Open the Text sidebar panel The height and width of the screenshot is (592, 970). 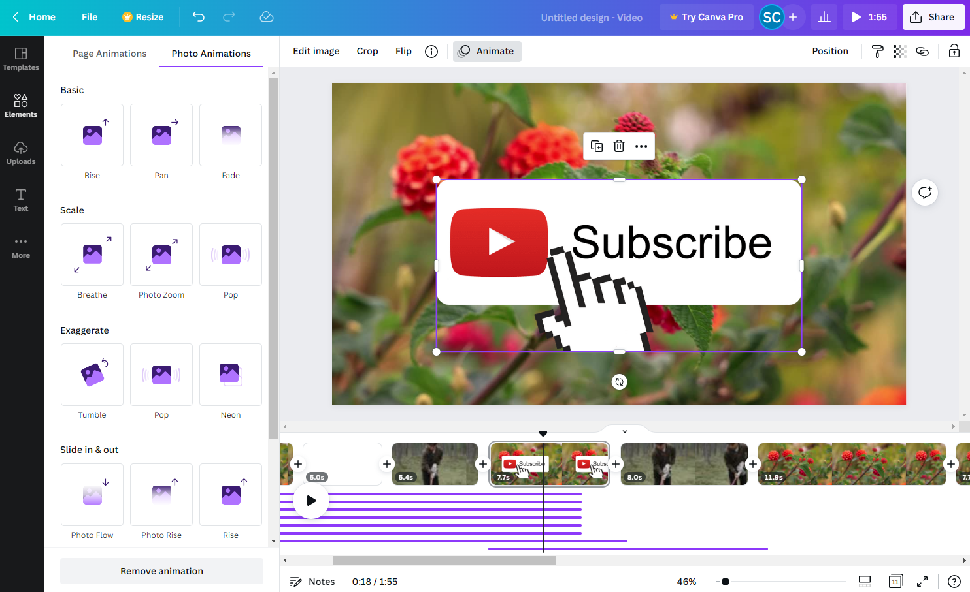[21, 200]
